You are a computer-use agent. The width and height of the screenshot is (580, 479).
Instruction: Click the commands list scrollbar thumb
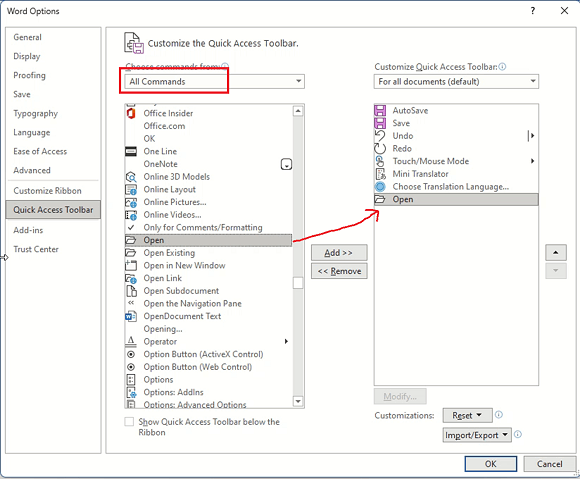tap(298, 283)
